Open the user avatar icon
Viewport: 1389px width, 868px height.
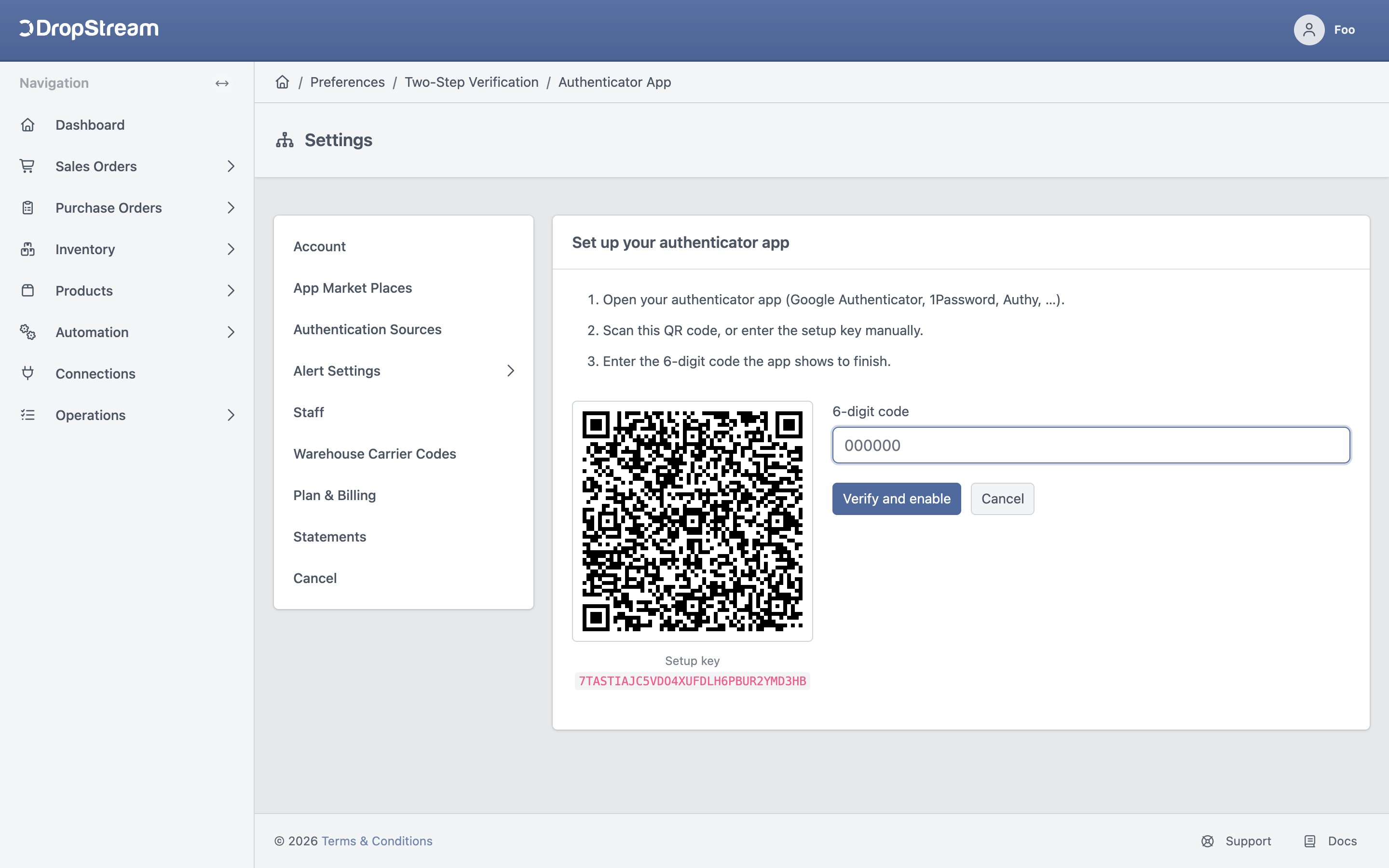(1308, 30)
